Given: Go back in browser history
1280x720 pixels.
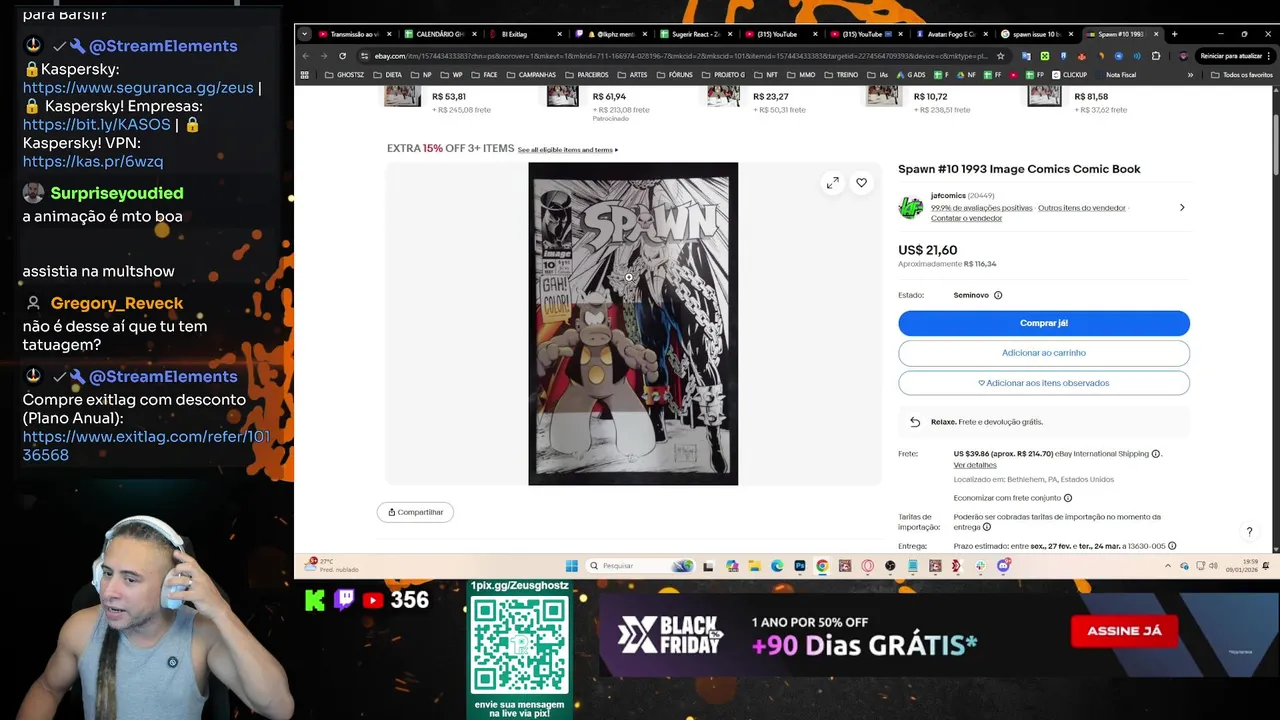Looking at the screenshot, I should [x=307, y=56].
